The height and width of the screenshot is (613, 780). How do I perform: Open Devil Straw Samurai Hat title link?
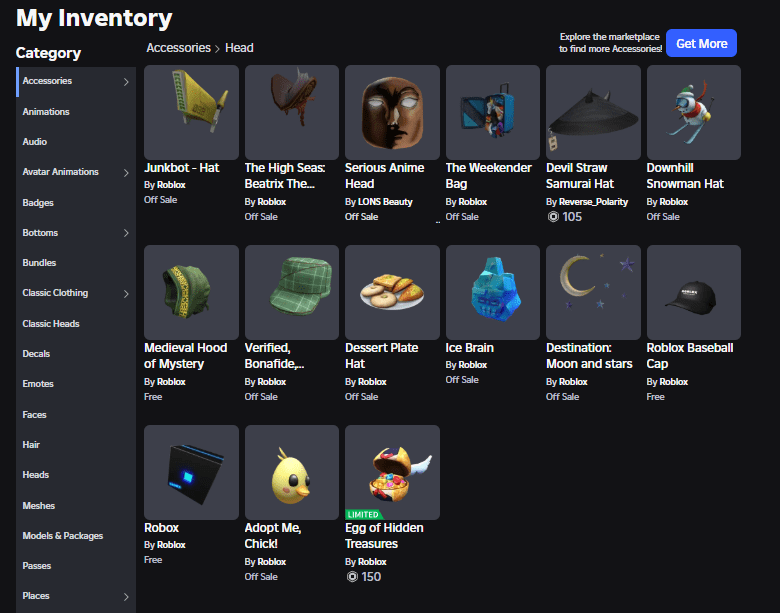click(x=580, y=176)
